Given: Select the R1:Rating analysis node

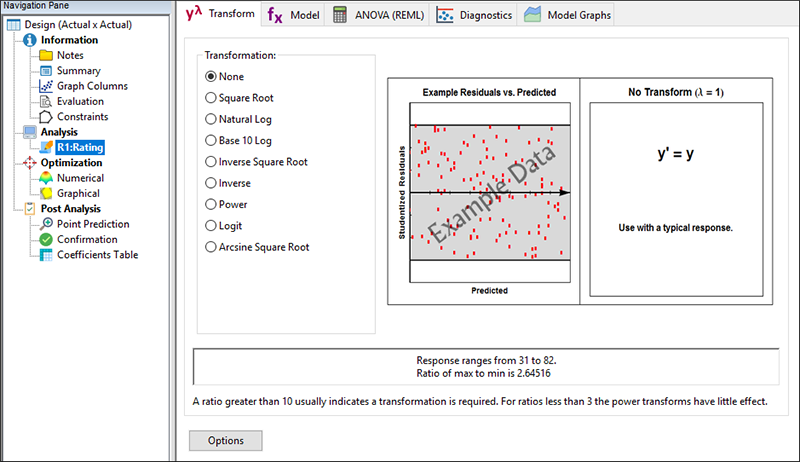Looking at the screenshot, I should point(79,147).
